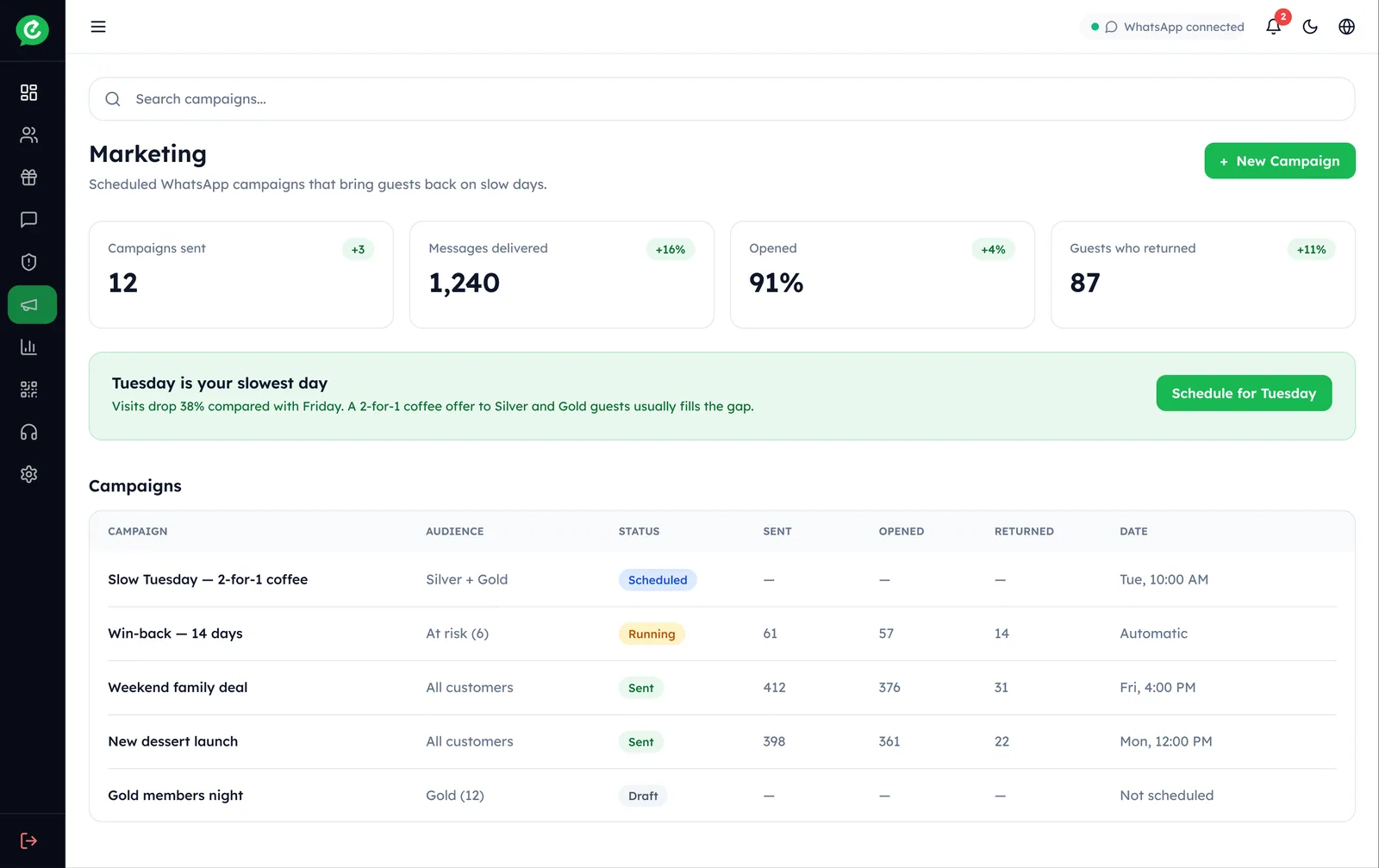Click the Gold (12) audience cell
The width and height of the screenshot is (1379, 868).
455,795
